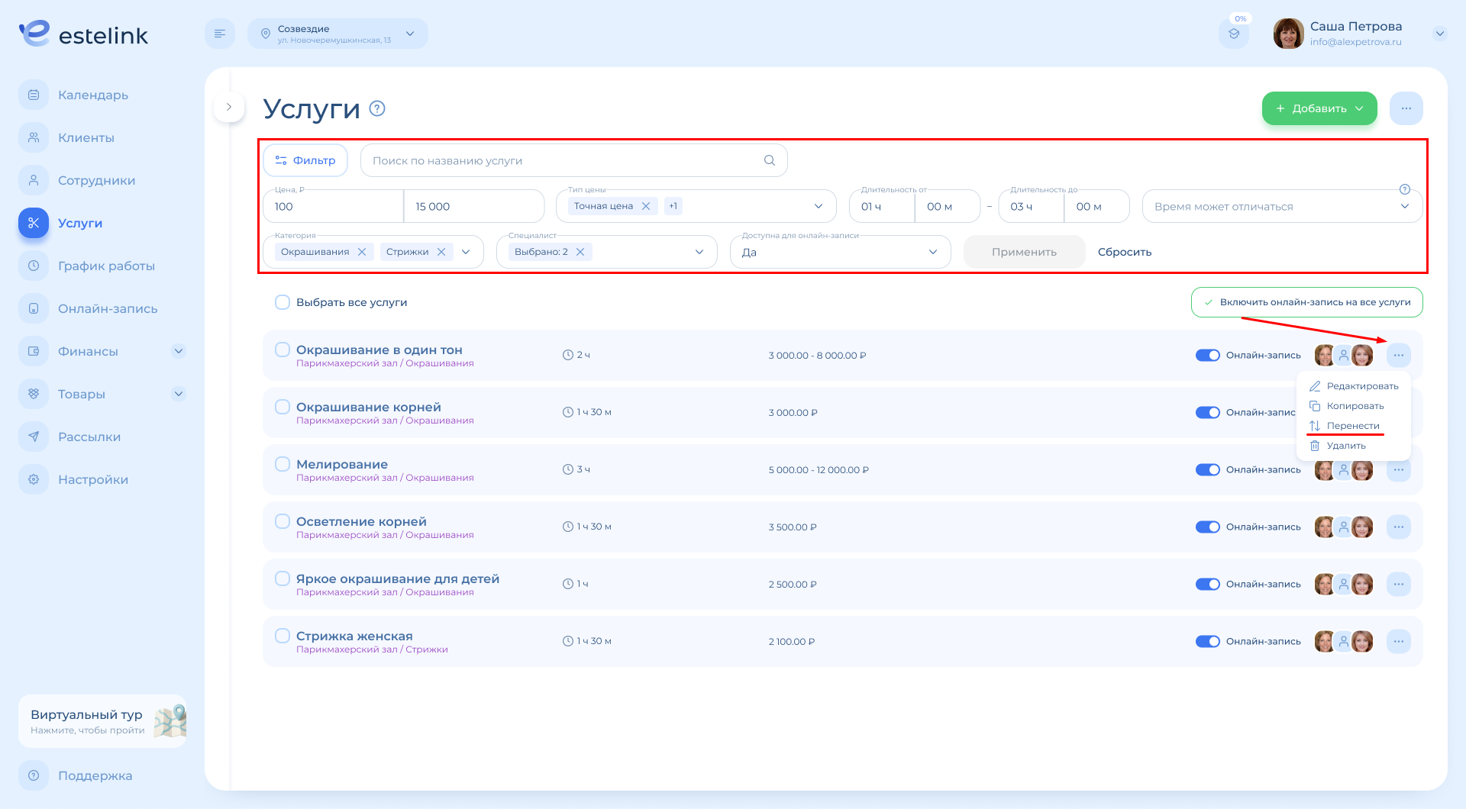Click the minimum price field showing 100
The image size is (1466, 812).
click(333, 207)
